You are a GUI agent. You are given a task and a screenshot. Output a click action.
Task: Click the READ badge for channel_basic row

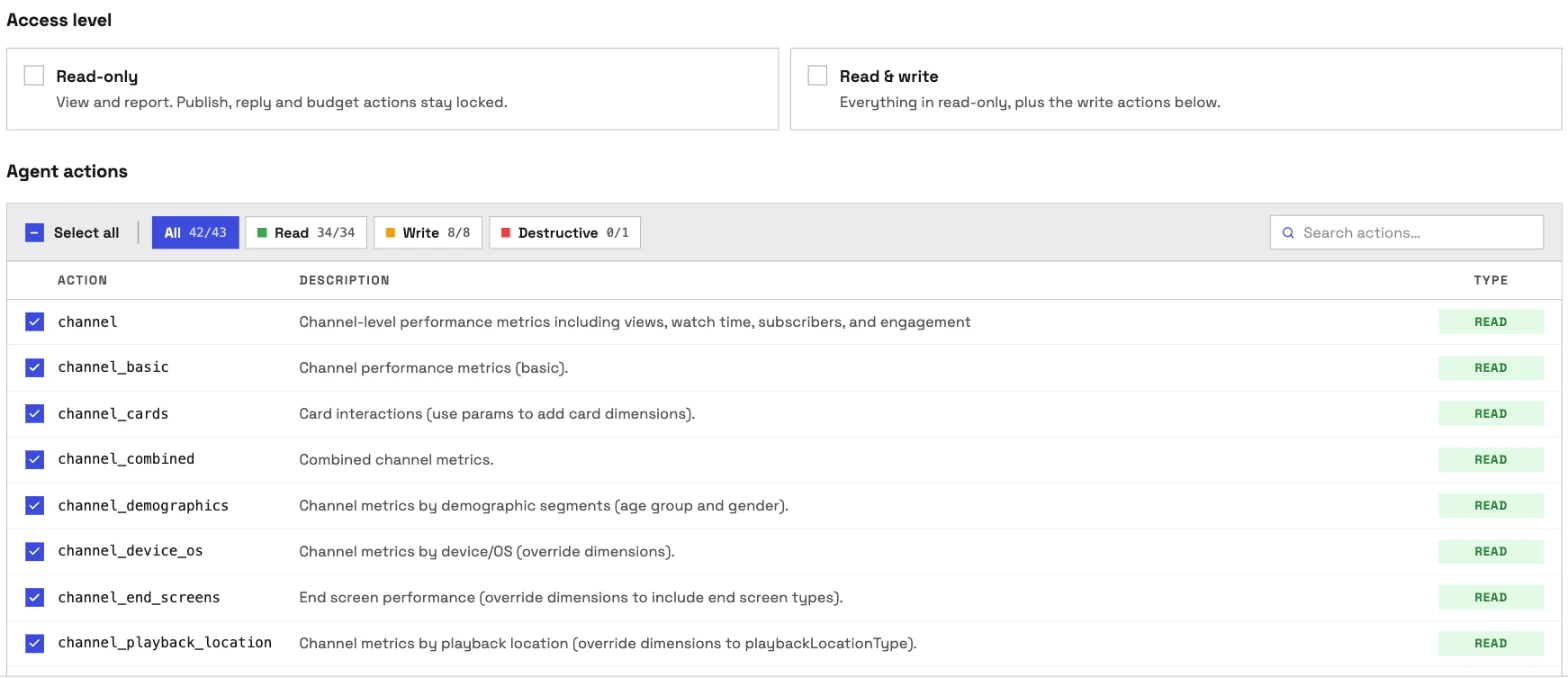pos(1490,368)
